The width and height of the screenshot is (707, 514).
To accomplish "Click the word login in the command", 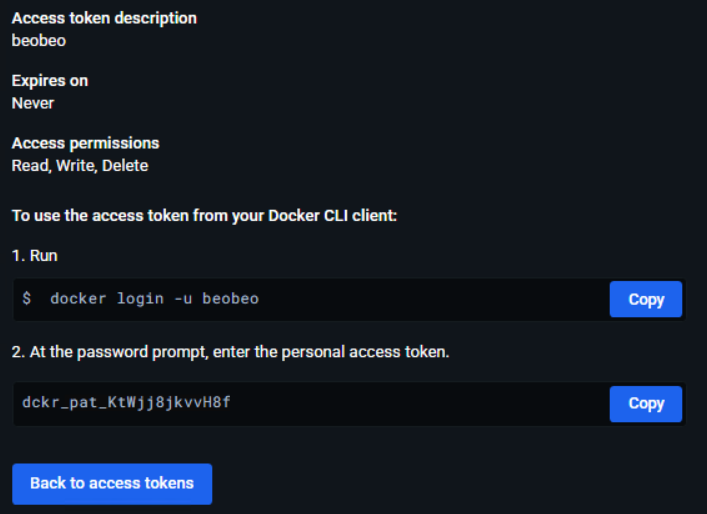I will (x=137, y=299).
